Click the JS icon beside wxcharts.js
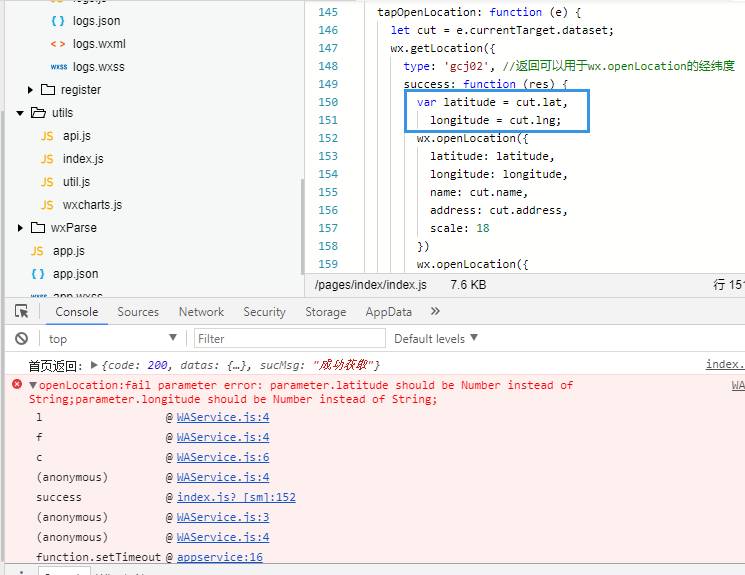This screenshot has height=575, width=745. click(47, 205)
